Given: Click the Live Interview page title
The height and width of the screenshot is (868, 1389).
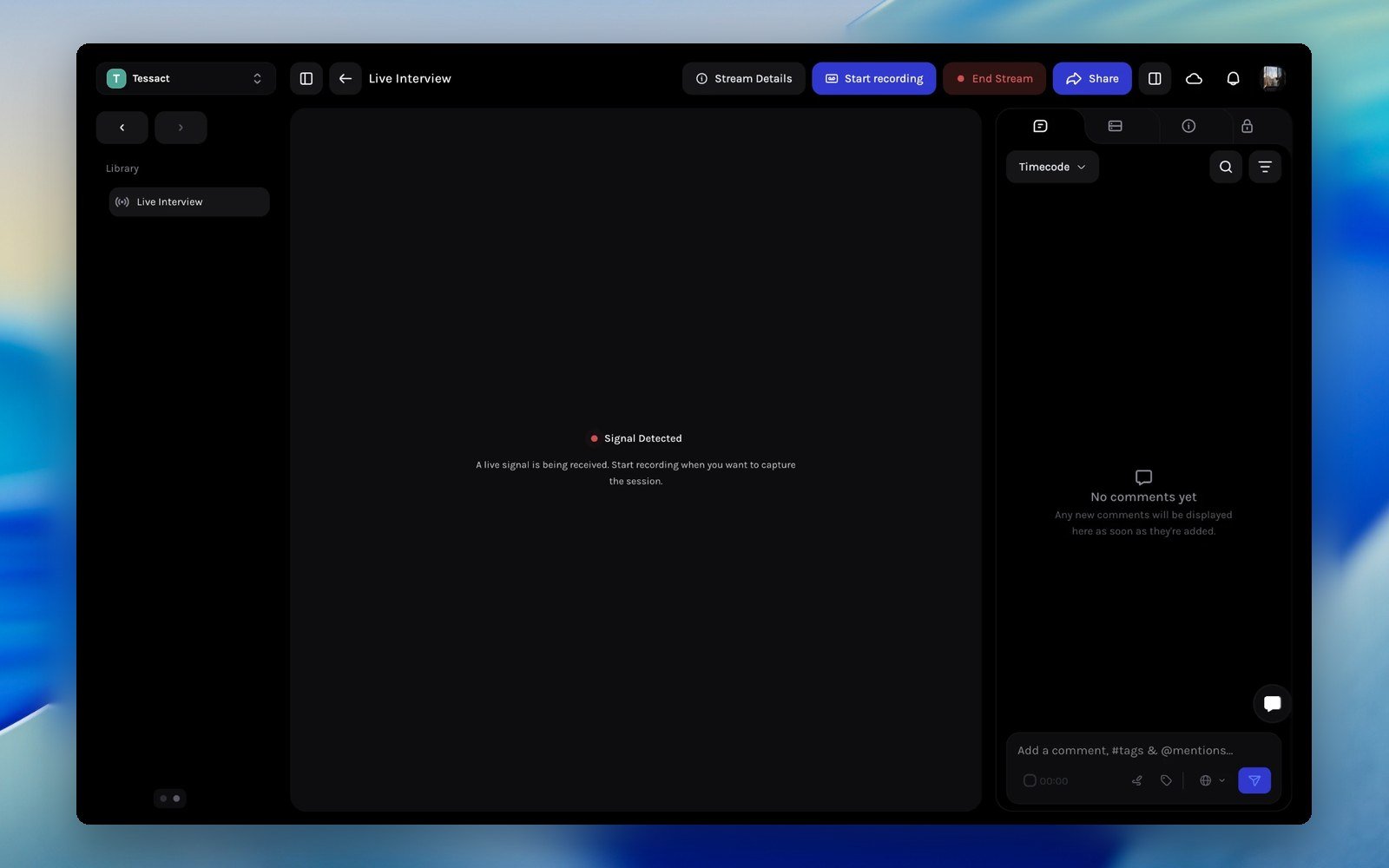Looking at the screenshot, I should 410,78.
